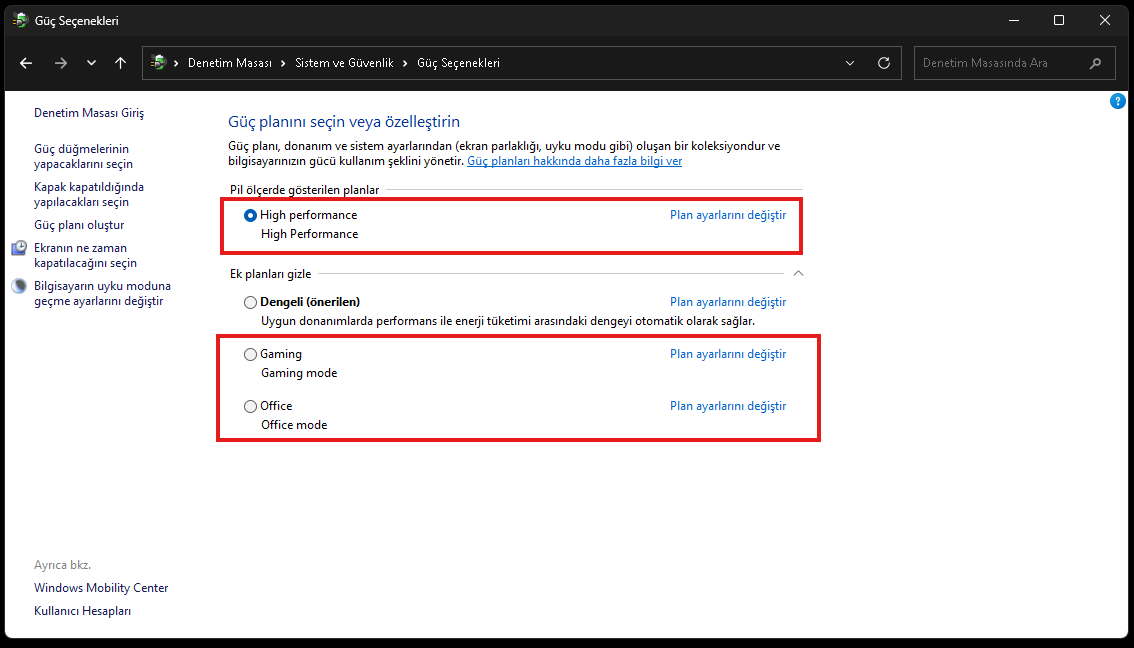This screenshot has height=648, width=1134.
Task: Navigate to Sistem ve Güvenlik breadcrumb
Action: pos(344,63)
